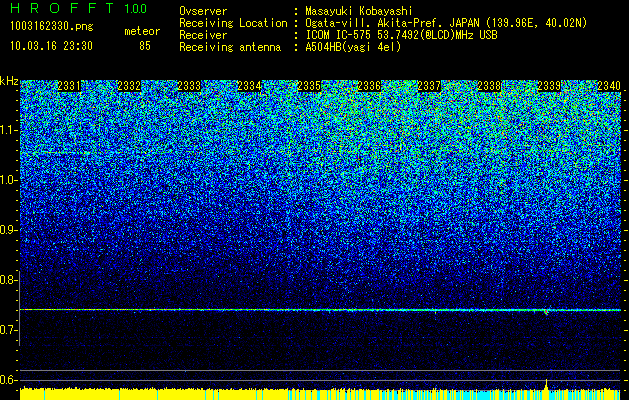This screenshot has height=400, width=629.
Task: Select the filename 1003162330.png
Action: tap(51, 26)
